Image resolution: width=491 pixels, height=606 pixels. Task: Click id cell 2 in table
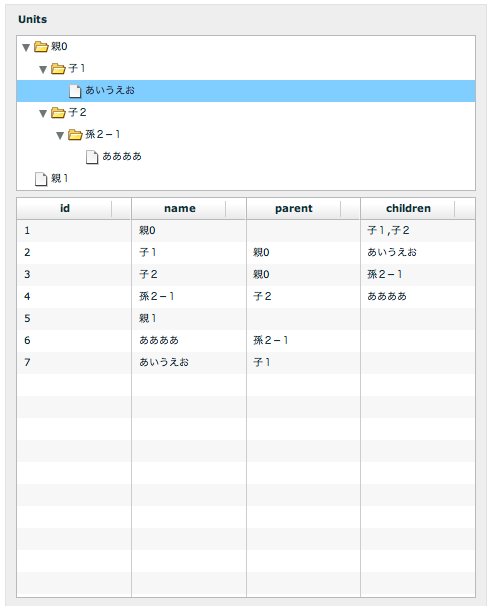click(74, 253)
